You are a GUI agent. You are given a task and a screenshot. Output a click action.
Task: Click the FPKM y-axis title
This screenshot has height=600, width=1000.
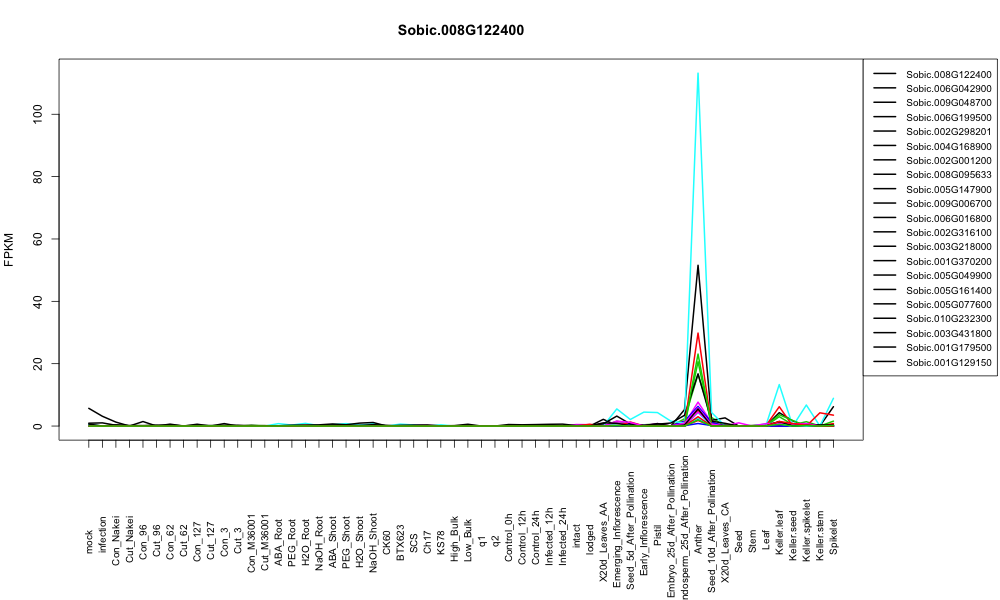coord(9,249)
